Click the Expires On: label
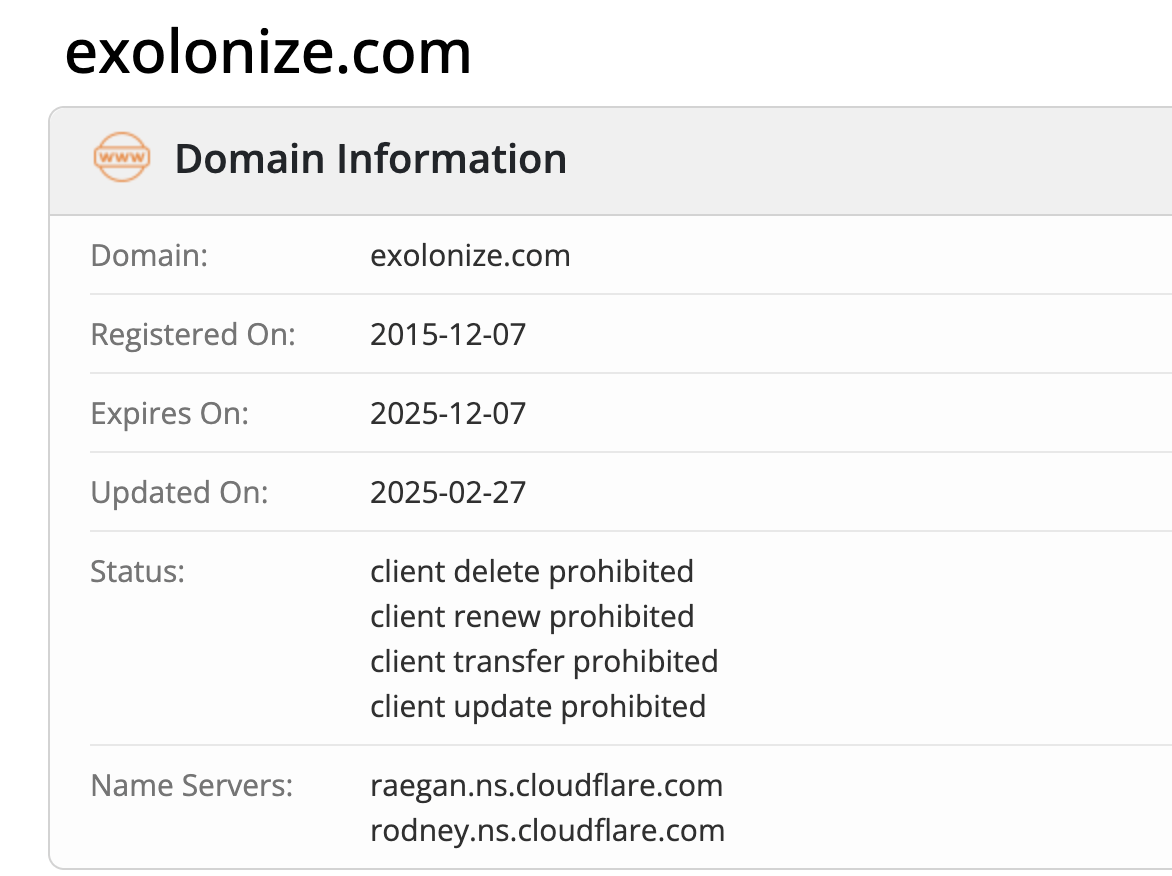The image size is (1172, 876). click(169, 413)
